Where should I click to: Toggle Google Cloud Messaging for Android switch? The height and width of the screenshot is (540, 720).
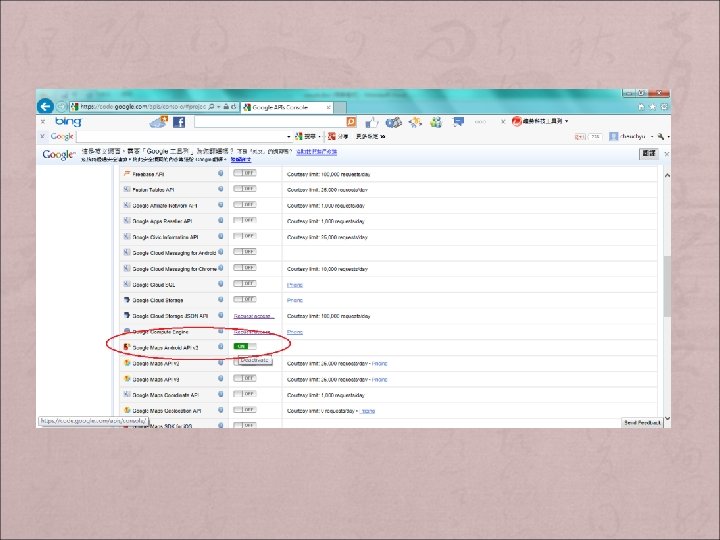point(245,252)
